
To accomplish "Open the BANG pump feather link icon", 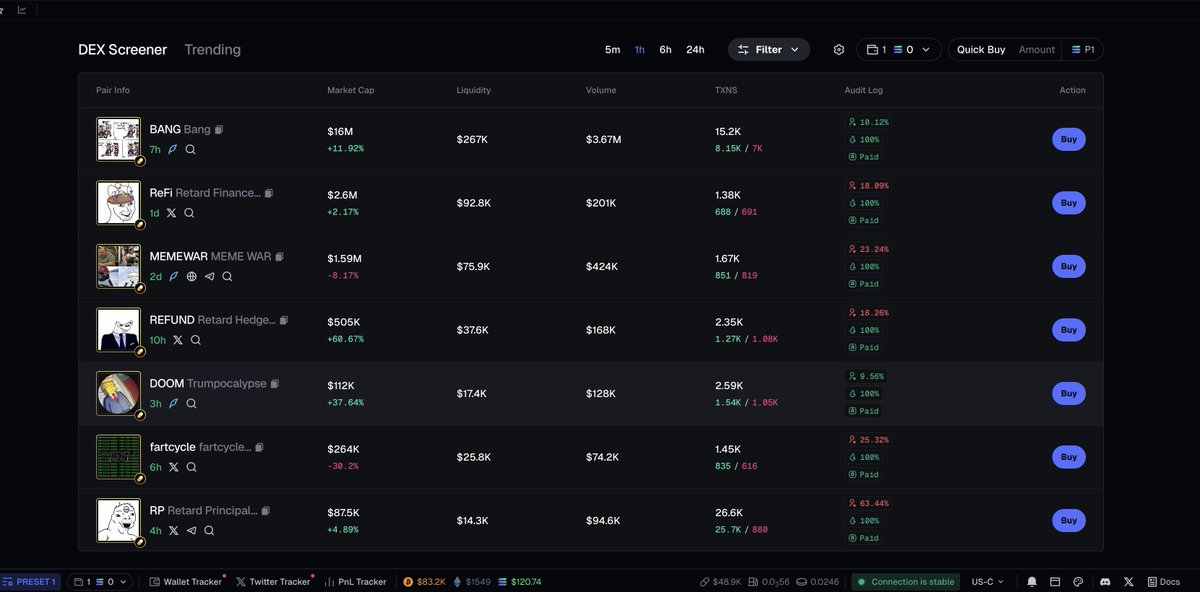I will 172,150.
